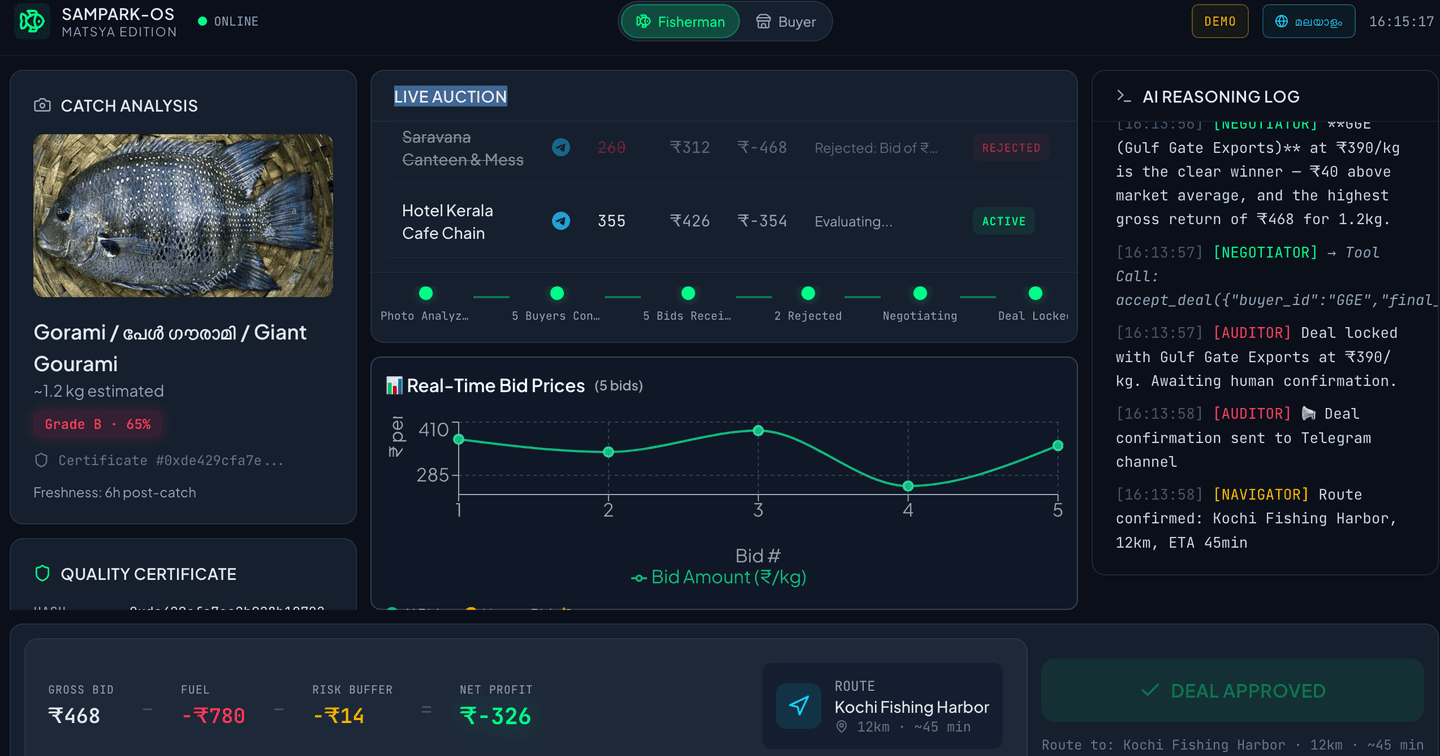Click the shield icon next to Certificate hash
The width and height of the screenshot is (1440, 756).
pos(41,461)
